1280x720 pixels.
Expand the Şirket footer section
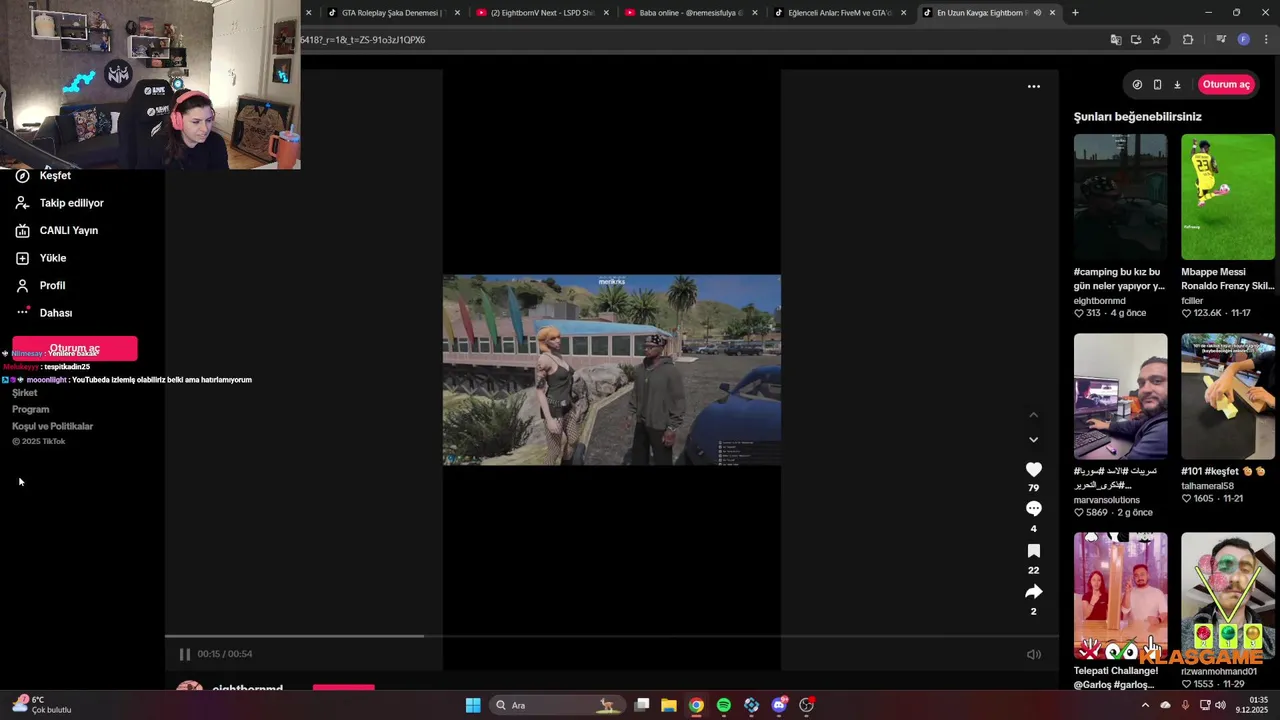(25, 393)
